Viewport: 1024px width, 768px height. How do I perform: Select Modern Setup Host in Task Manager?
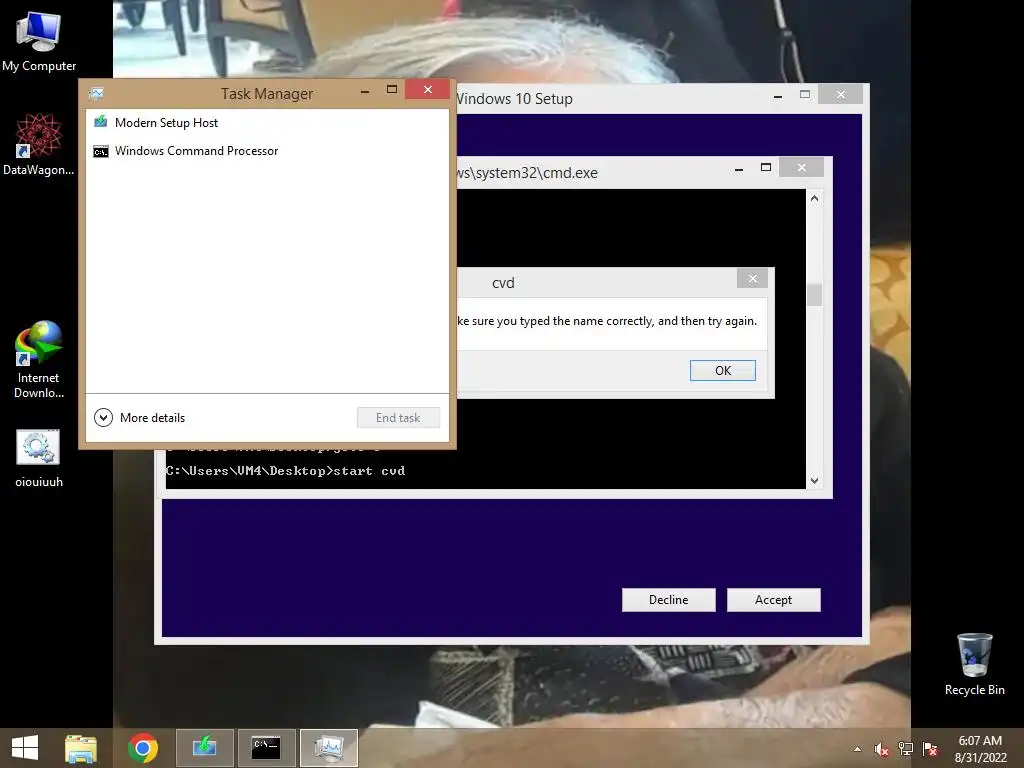pos(268,123)
